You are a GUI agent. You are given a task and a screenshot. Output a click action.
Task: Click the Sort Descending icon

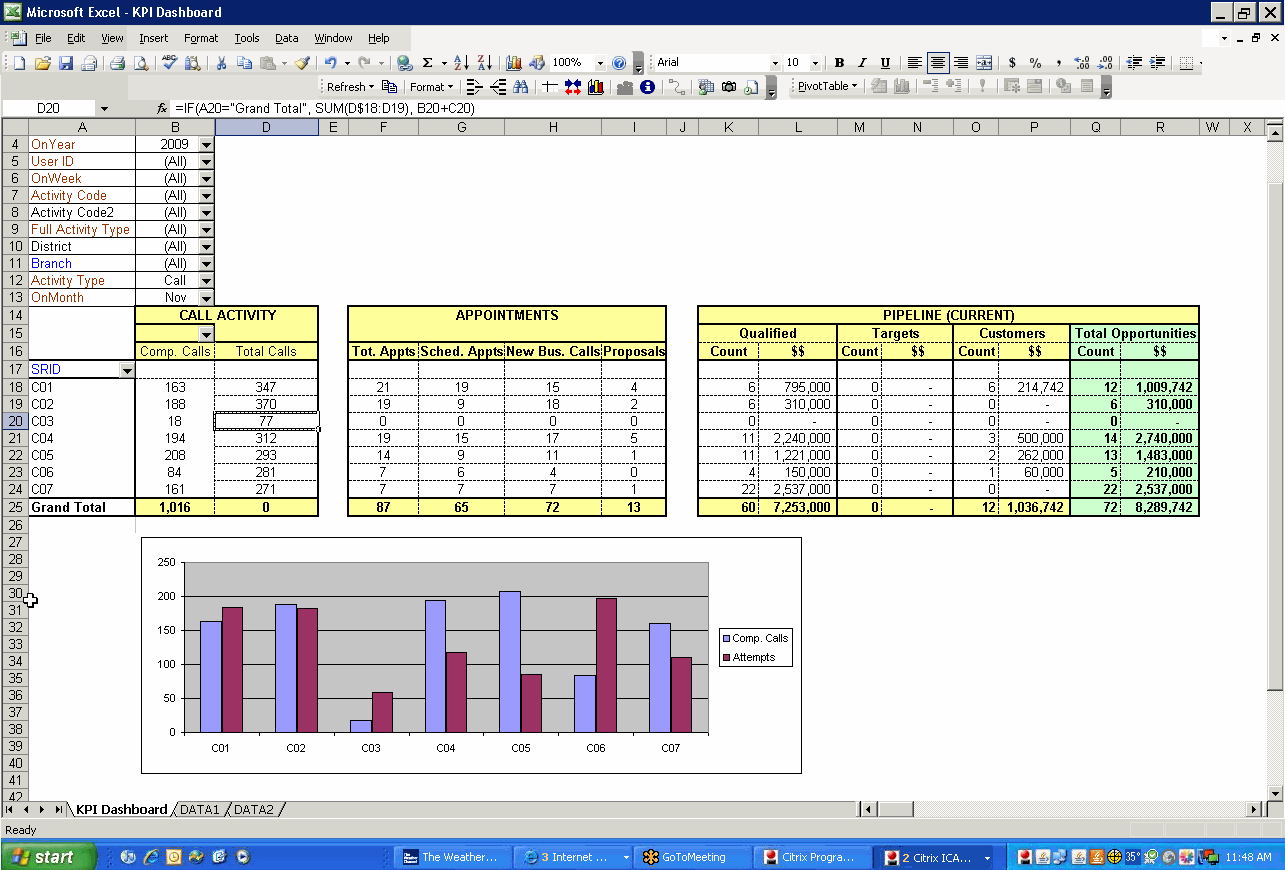tap(486, 62)
